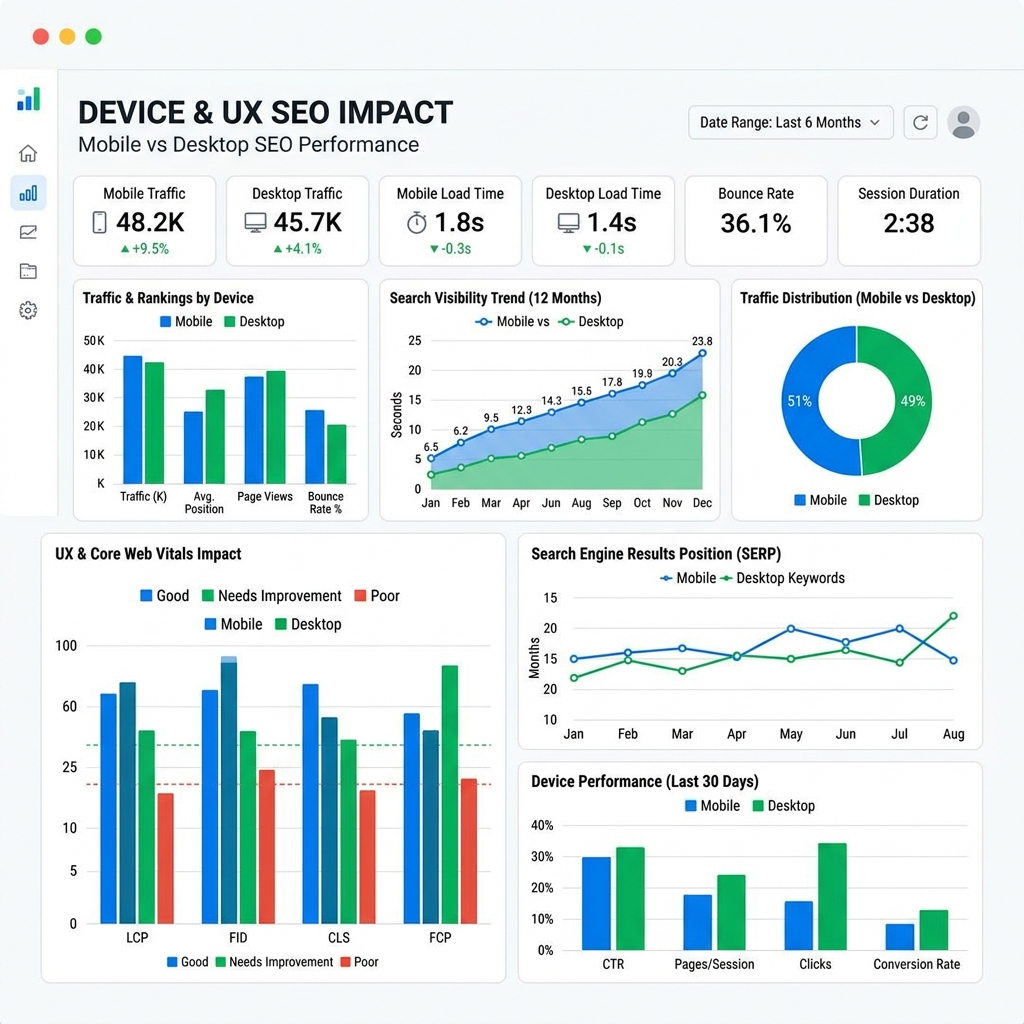Open the bar chart analytics sidebar item
This screenshot has height=1024, width=1024.
click(28, 193)
